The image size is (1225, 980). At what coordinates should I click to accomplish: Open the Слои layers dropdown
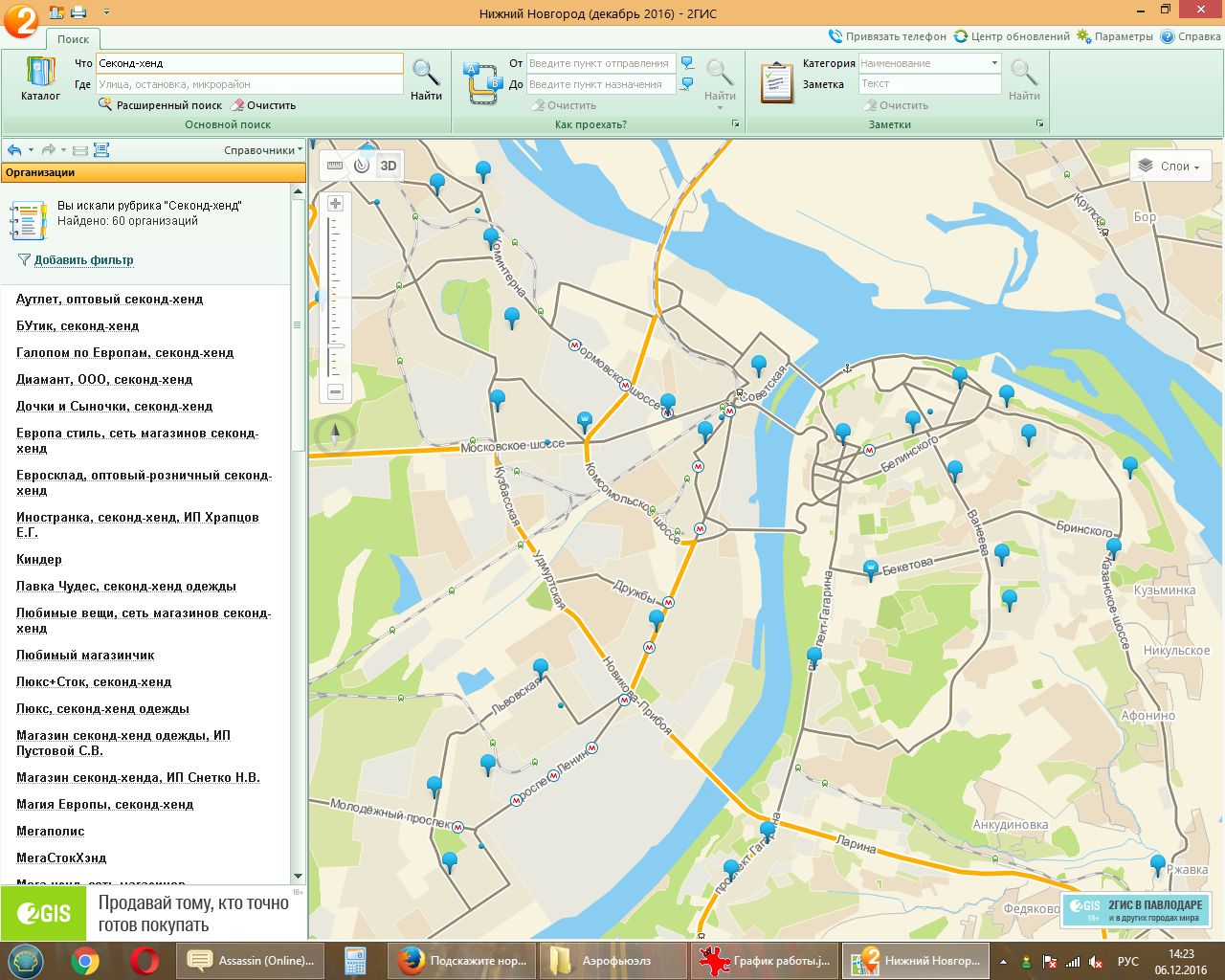point(1170,166)
